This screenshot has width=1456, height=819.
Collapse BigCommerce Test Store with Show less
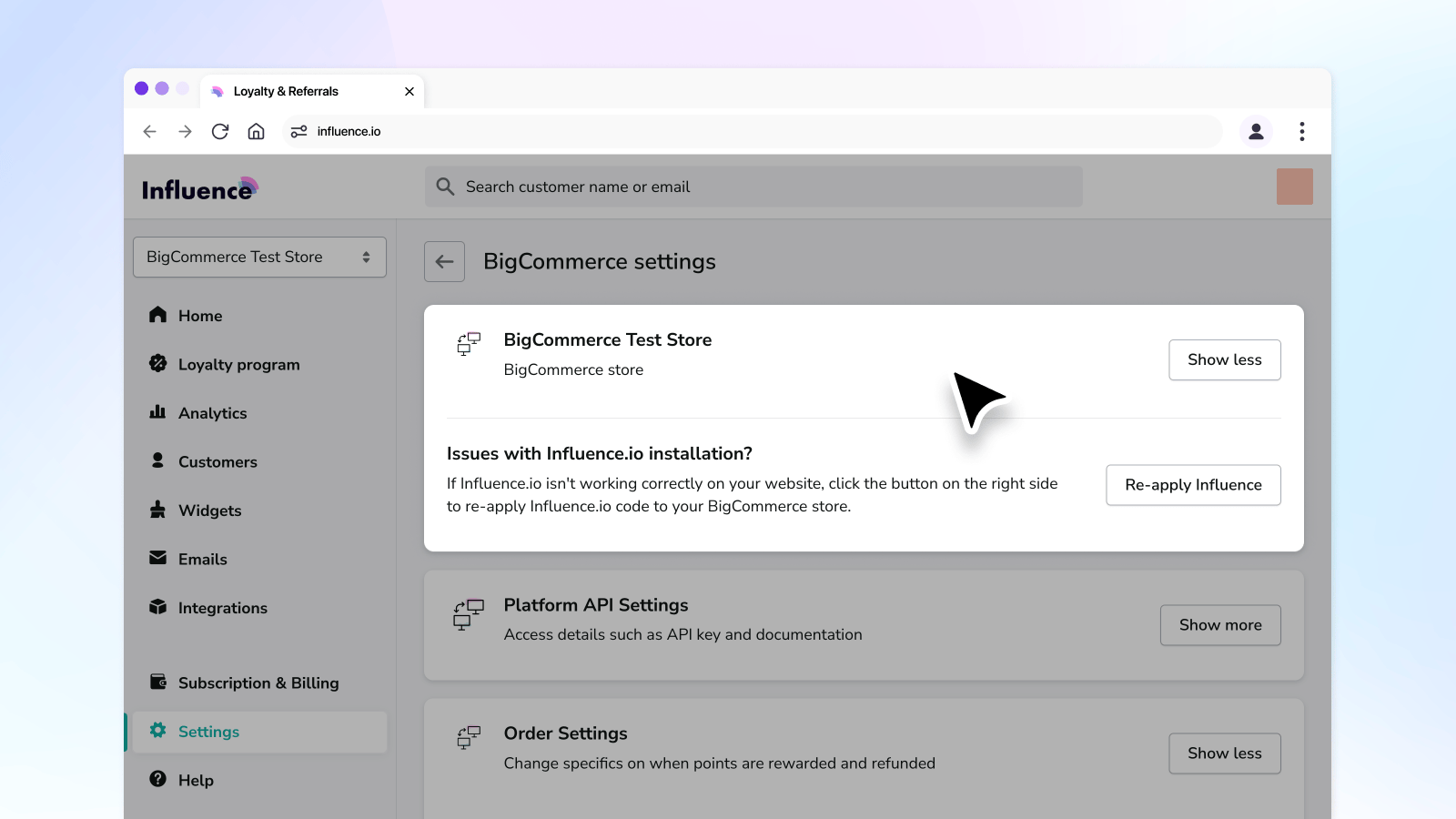pos(1224,359)
